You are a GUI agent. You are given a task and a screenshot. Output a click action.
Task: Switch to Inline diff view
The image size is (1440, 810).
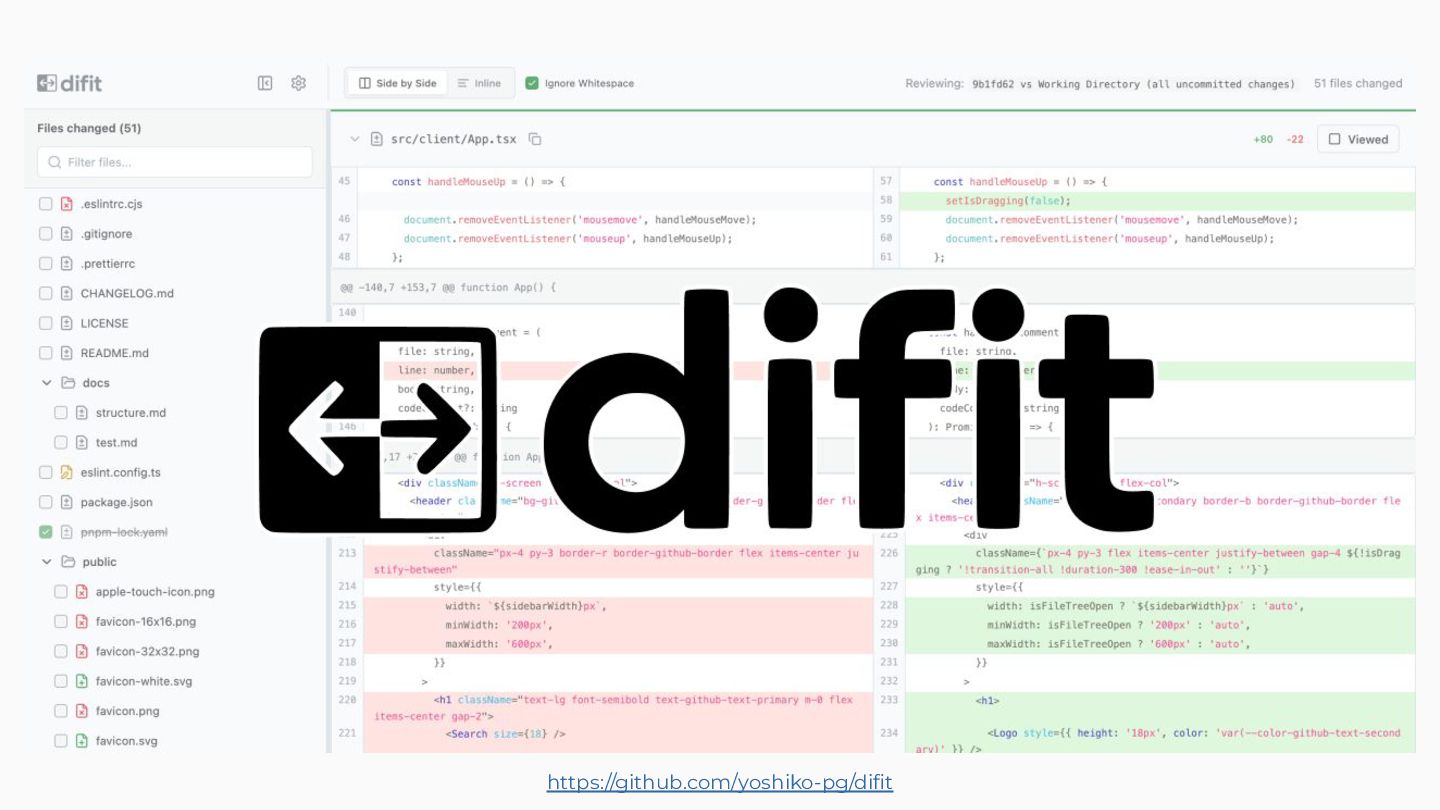click(x=479, y=83)
